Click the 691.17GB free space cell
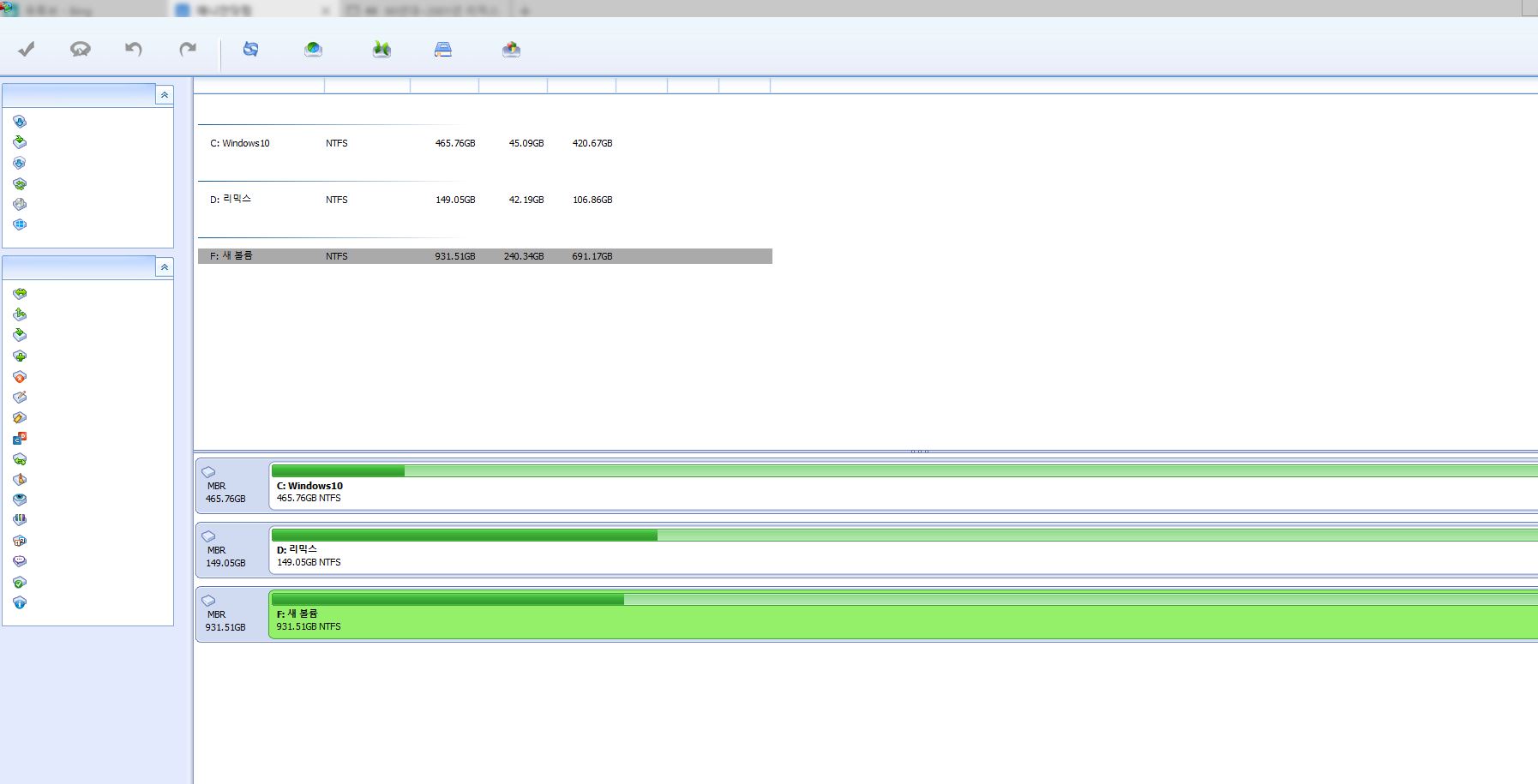Screen dimensions: 1538x784 [x=592, y=256]
